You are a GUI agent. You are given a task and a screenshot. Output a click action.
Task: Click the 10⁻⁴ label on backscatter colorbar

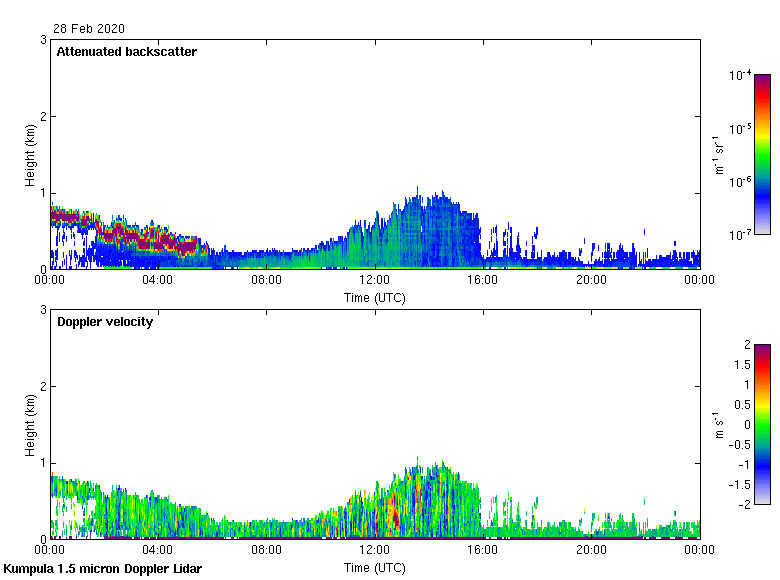point(740,75)
